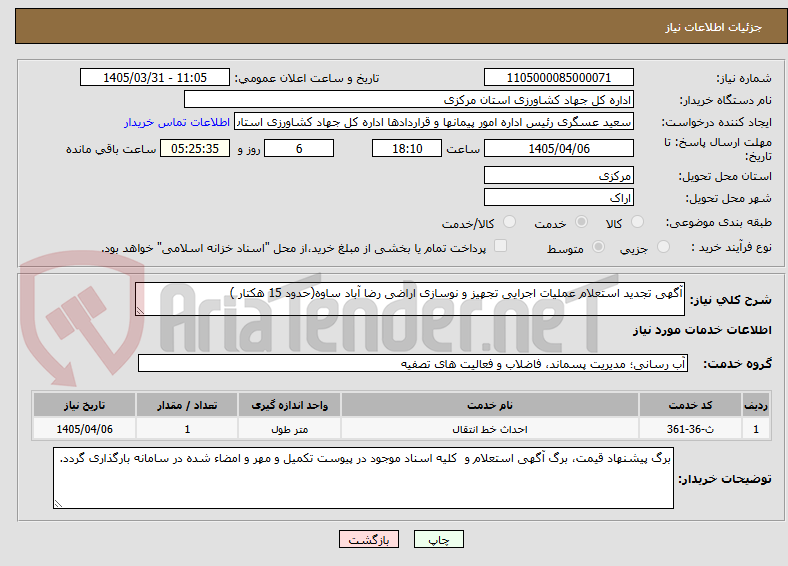Click the شماره نیاز label
Screen dimensions: 788x566
[744, 78]
